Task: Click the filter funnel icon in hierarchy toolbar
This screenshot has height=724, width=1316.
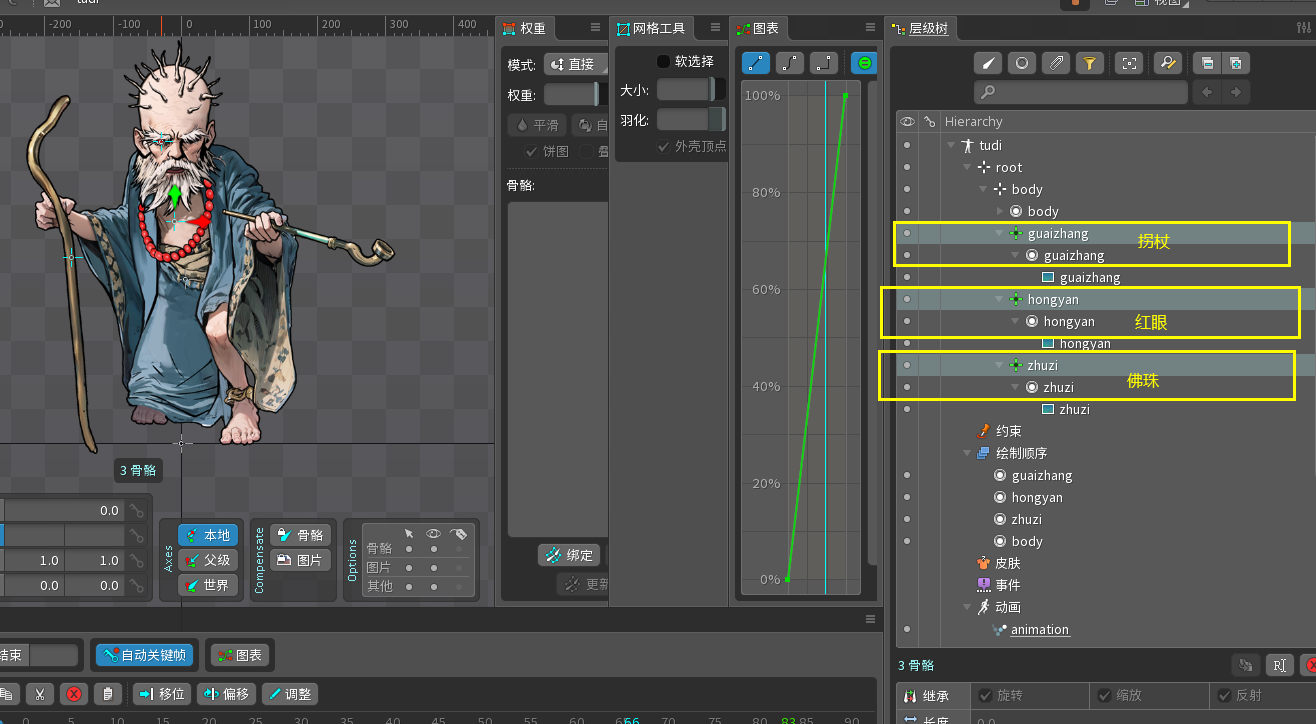Action: (x=1090, y=63)
